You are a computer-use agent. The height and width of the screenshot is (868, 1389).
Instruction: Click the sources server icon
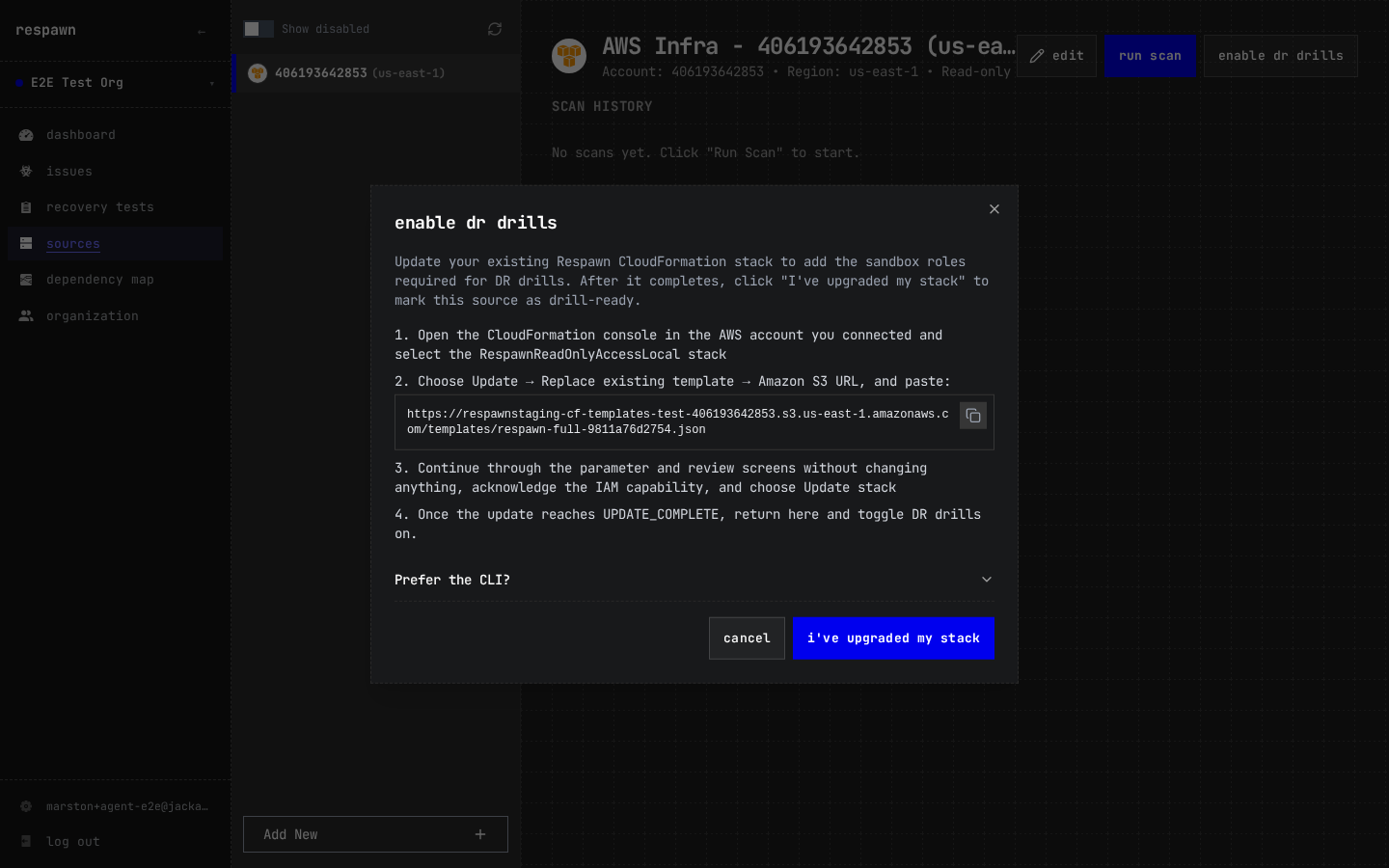pyautogui.click(x=26, y=244)
